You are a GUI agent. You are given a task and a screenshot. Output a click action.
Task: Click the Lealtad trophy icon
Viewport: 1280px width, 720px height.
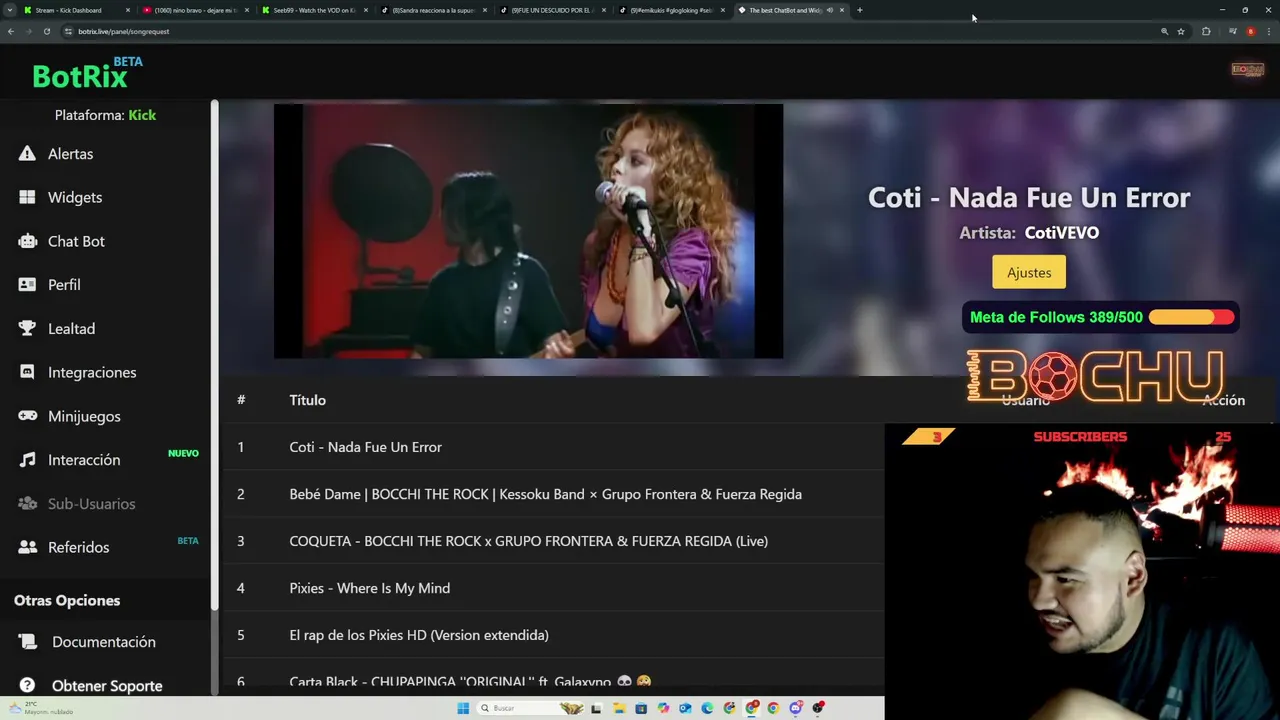(x=27, y=328)
